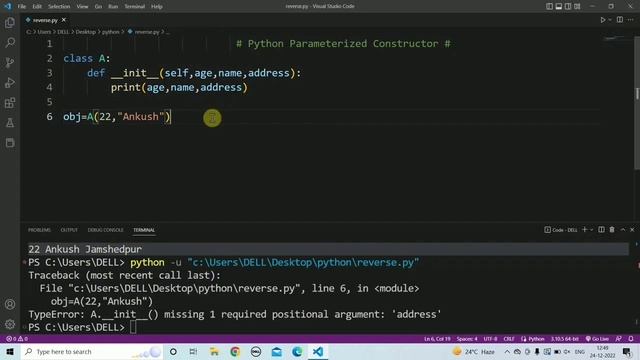640x360 pixels.
Task: Switch to the Debug Console tab
Action: (x=105, y=230)
